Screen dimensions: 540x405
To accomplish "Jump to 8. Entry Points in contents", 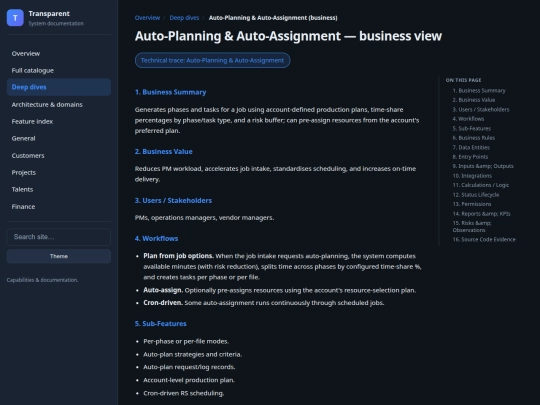I will point(470,157).
